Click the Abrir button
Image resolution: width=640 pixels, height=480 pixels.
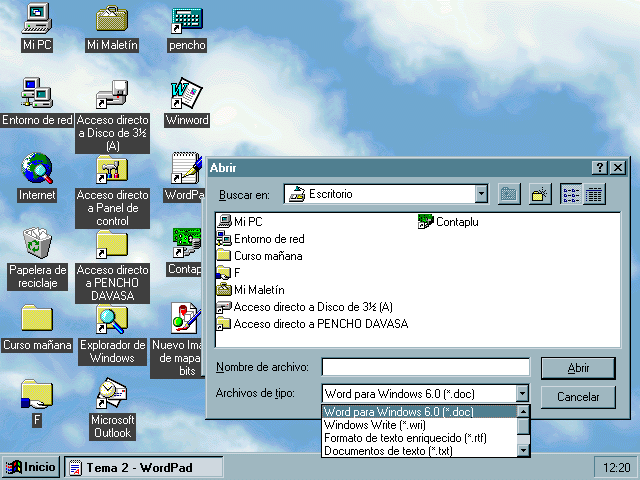578,368
